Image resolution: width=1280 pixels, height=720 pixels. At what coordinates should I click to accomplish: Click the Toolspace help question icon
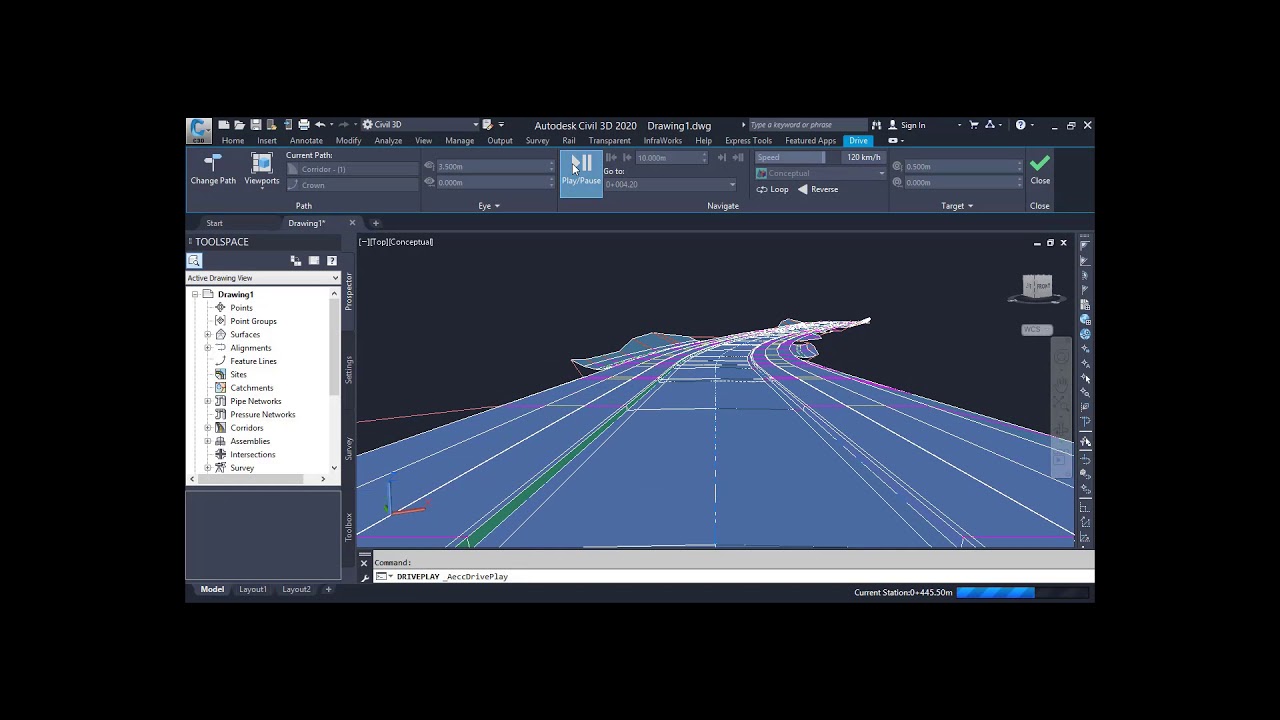332,260
